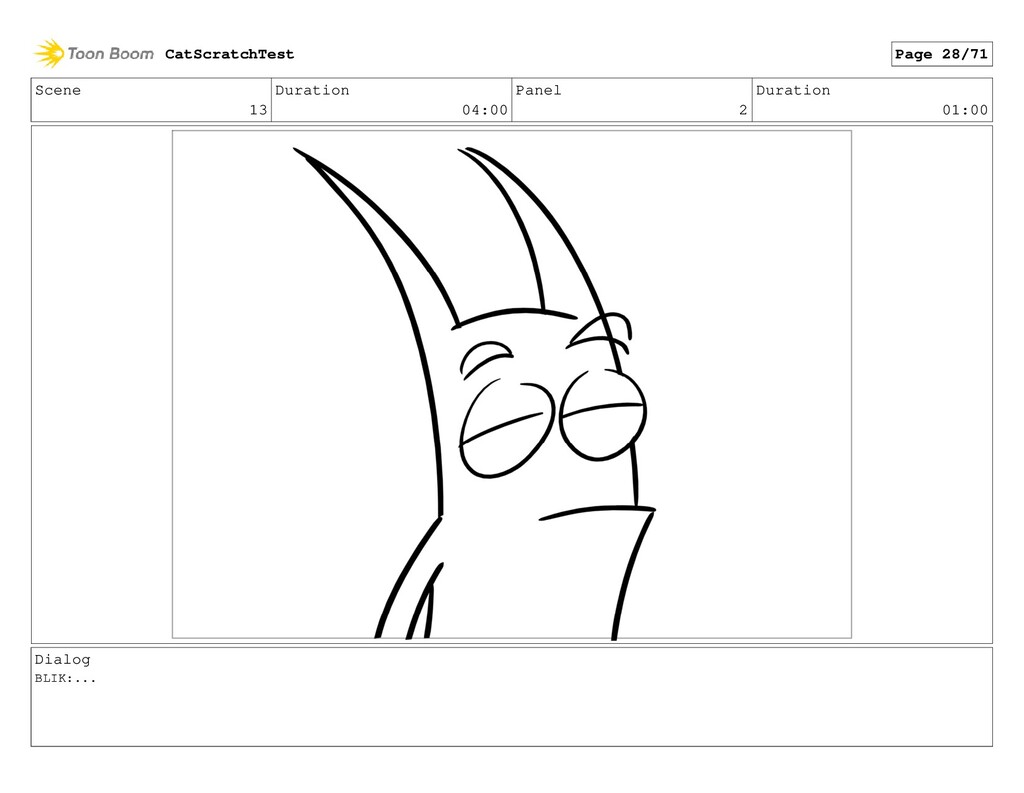Image resolution: width=1024 pixels, height=793 pixels.
Task: Select the scene number 13
Action: click(x=259, y=110)
